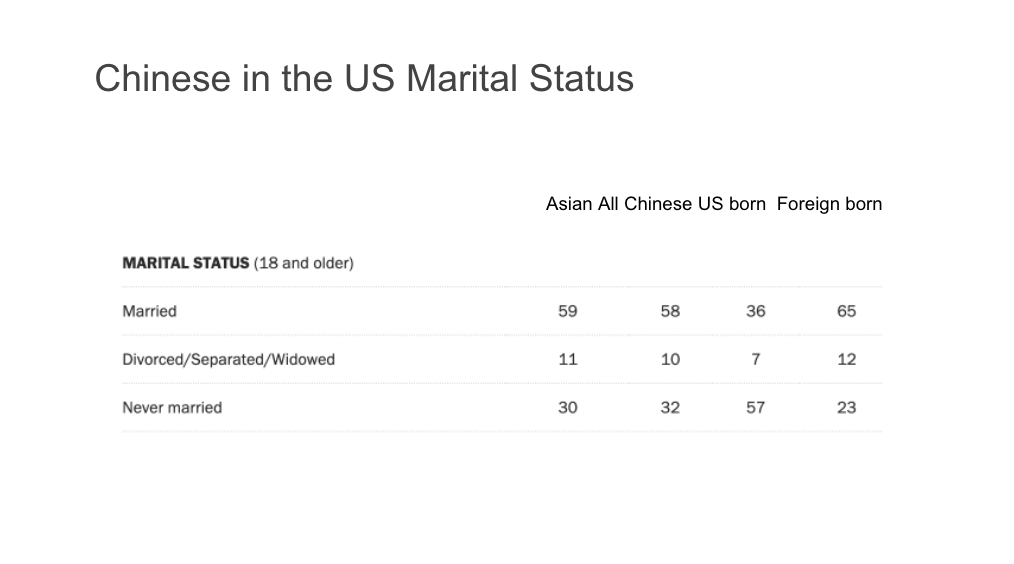Viewport: 1014px width, 564px height.
Task: Click the slide title "Chinese in the US Marital Status"
Action: point(364,78)
